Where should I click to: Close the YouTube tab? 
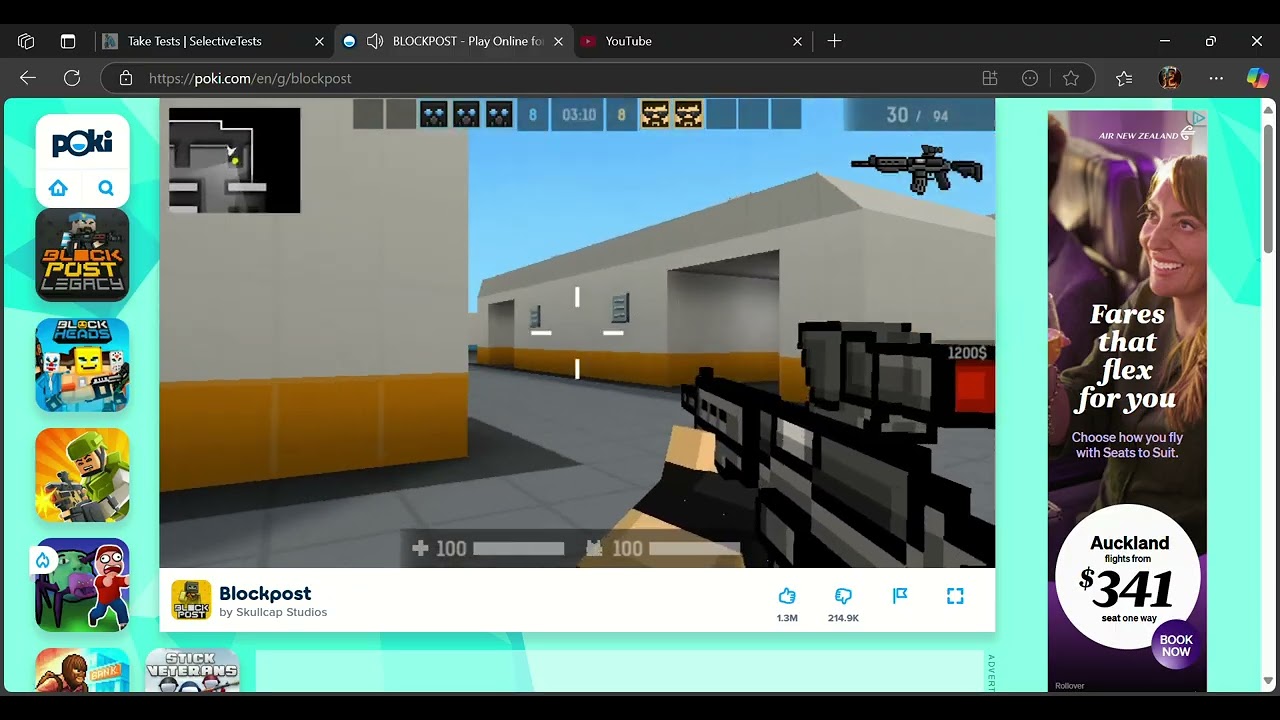coord(797,41)
